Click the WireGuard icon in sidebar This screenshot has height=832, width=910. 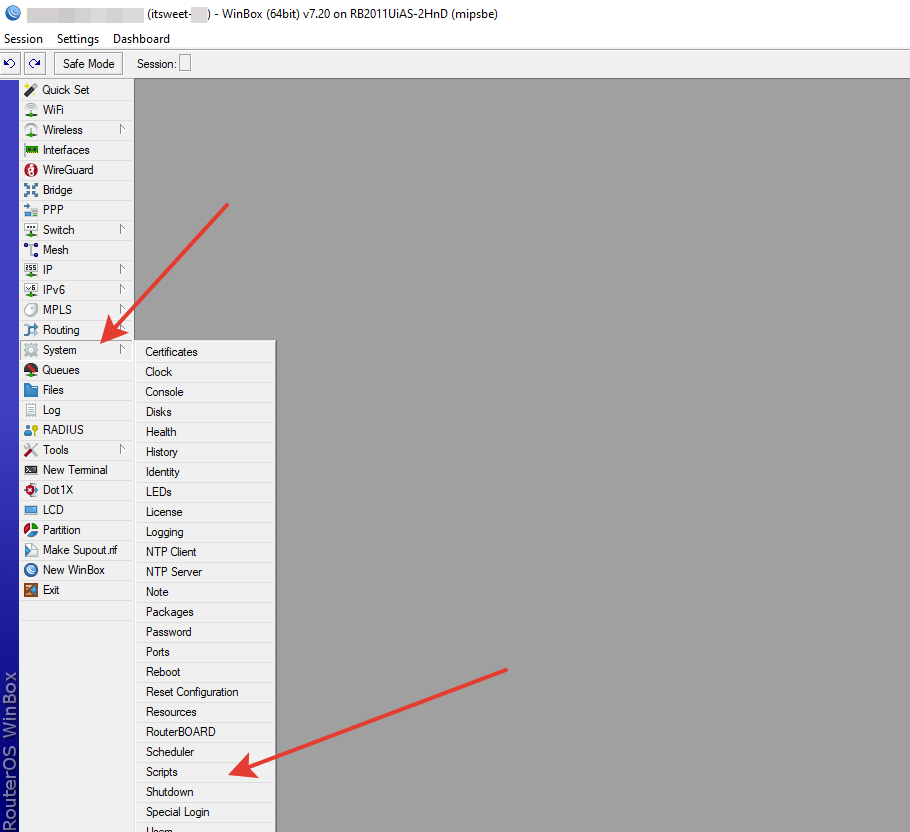(x=31, y=170)
